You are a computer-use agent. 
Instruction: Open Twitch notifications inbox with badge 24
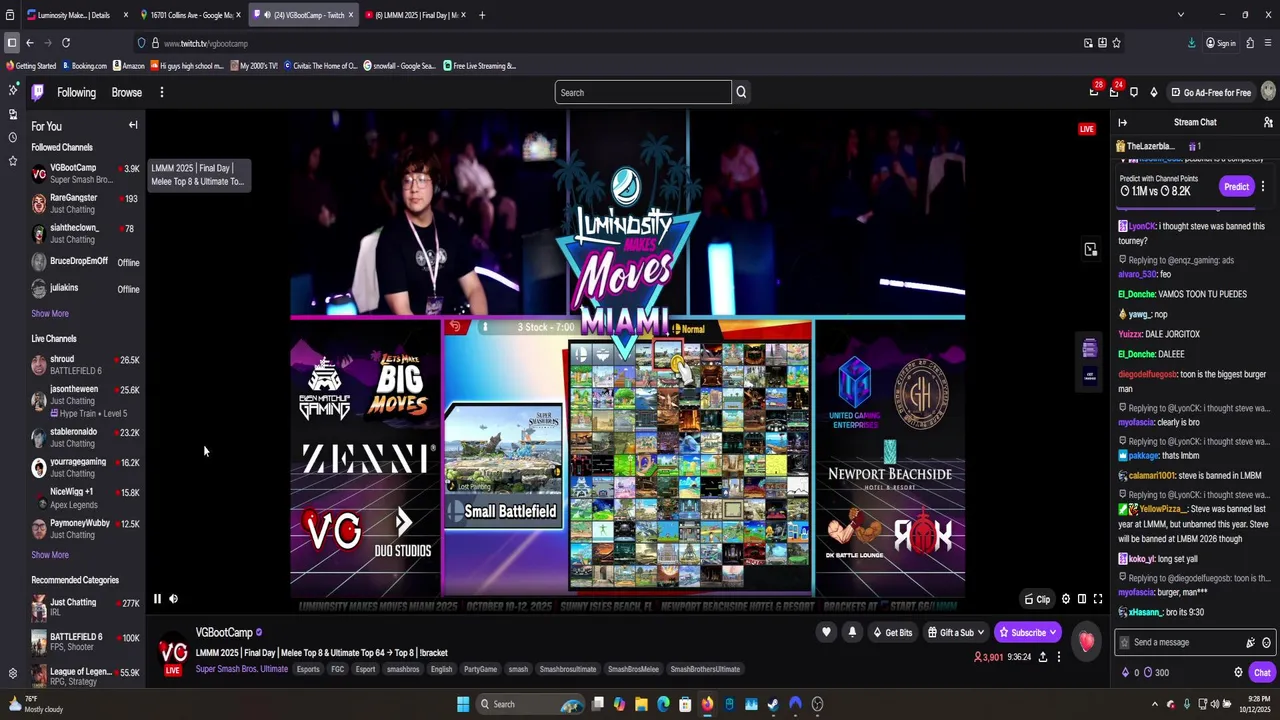coord(1114,92)
